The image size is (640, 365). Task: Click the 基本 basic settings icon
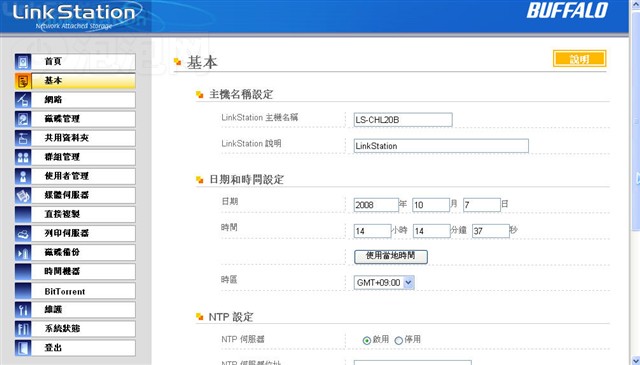point(23,81)
